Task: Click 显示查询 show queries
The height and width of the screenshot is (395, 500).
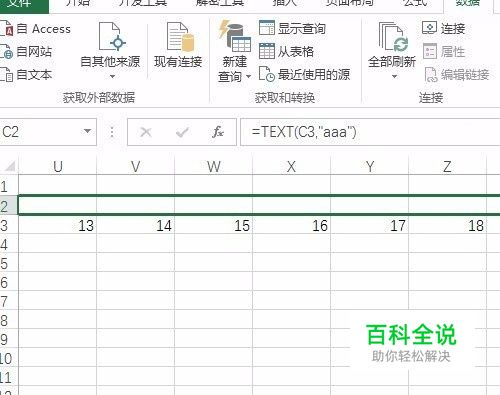Action: click(292, 28)
